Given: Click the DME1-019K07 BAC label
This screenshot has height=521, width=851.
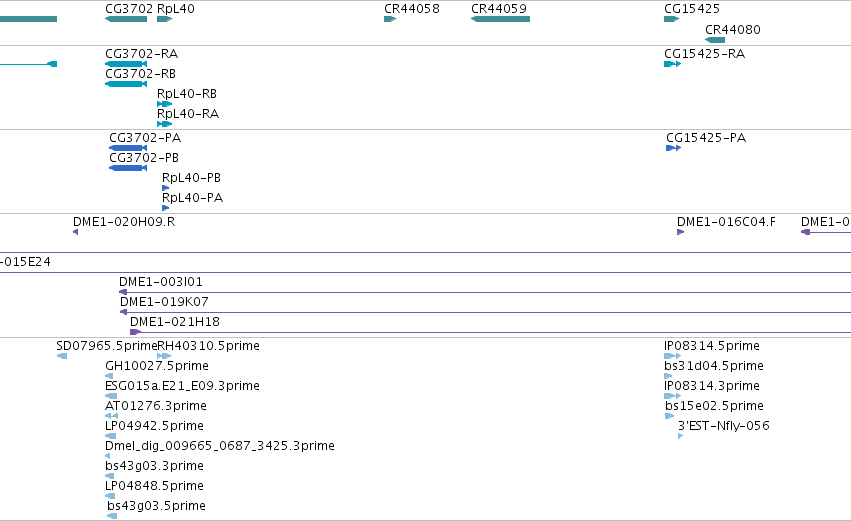Looking at the screenshot, I should [164, 302].
